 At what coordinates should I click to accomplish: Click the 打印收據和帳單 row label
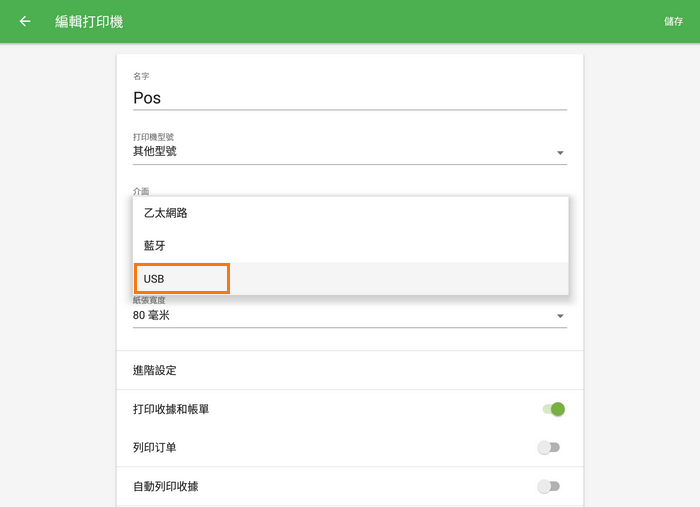[171, 409]
